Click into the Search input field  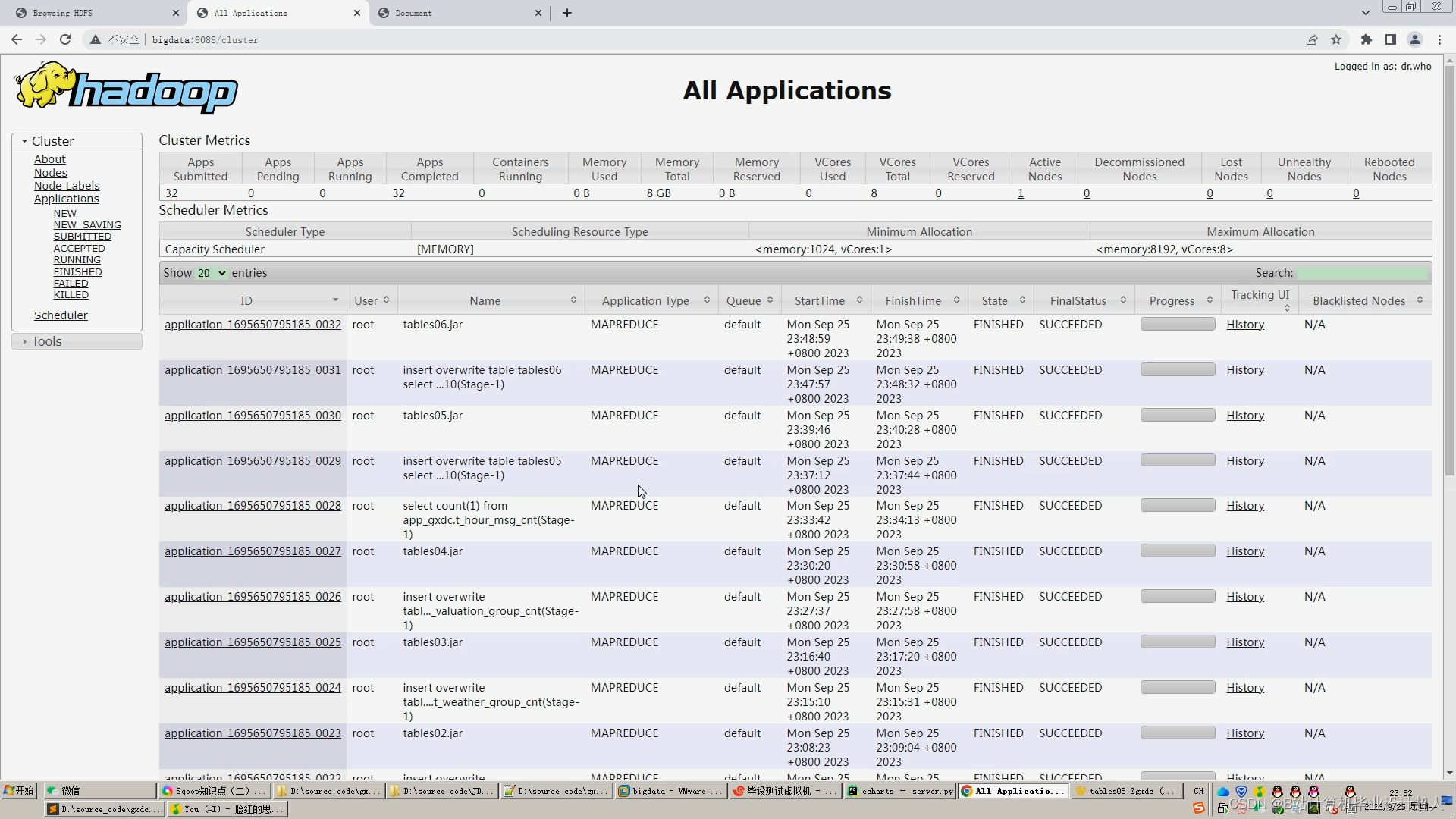tap(1362, 273)
